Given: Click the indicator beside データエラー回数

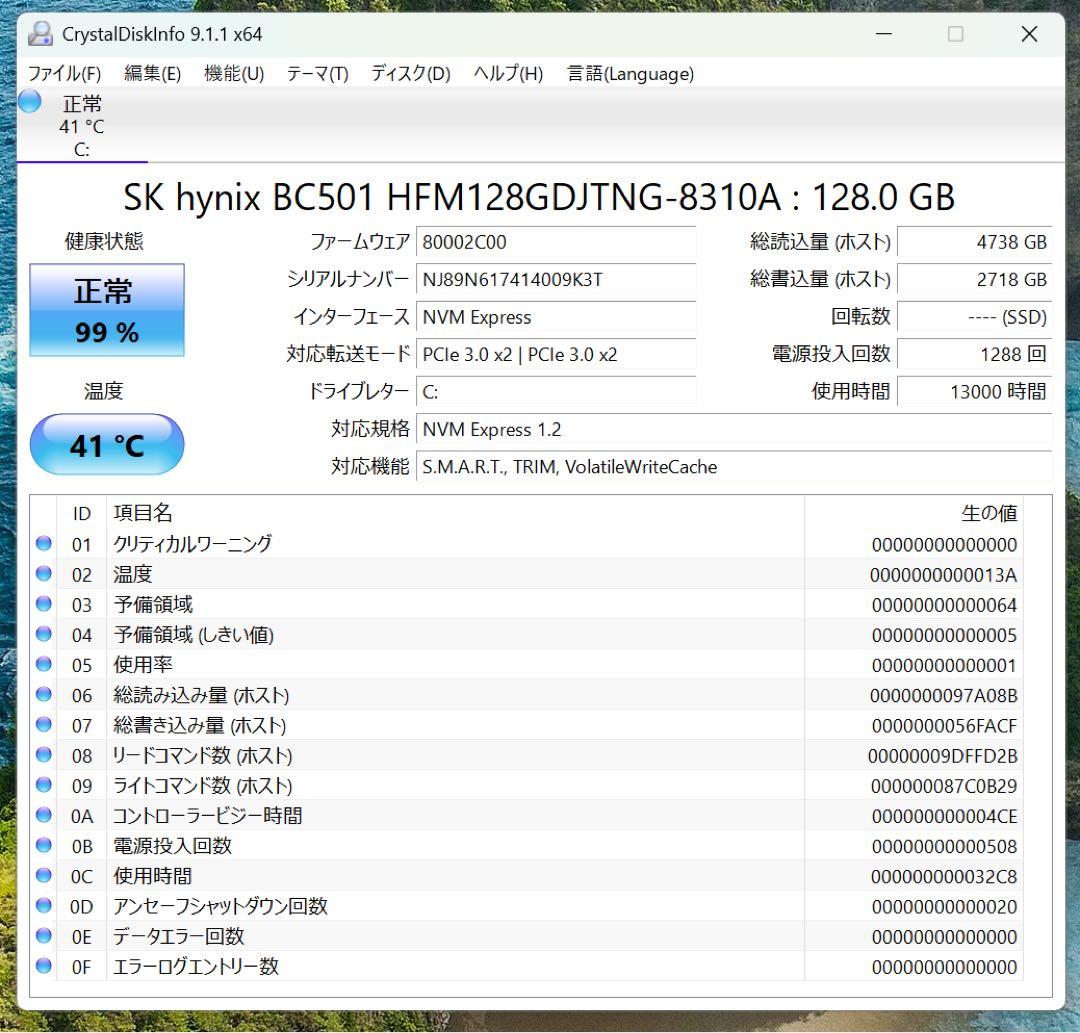Looking at the screenshot, I should coord(43,936).
